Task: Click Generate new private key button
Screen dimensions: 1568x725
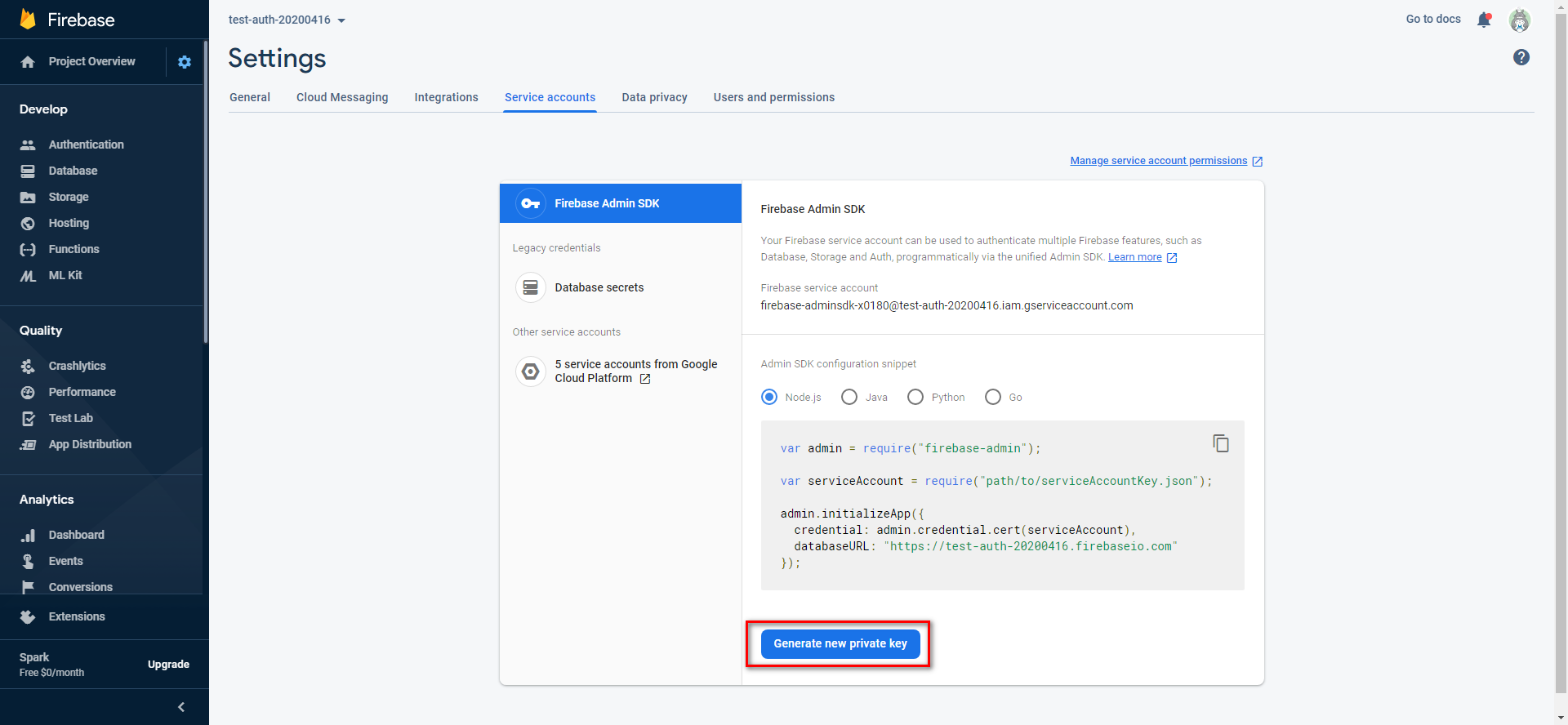Action: click(840, 643)
